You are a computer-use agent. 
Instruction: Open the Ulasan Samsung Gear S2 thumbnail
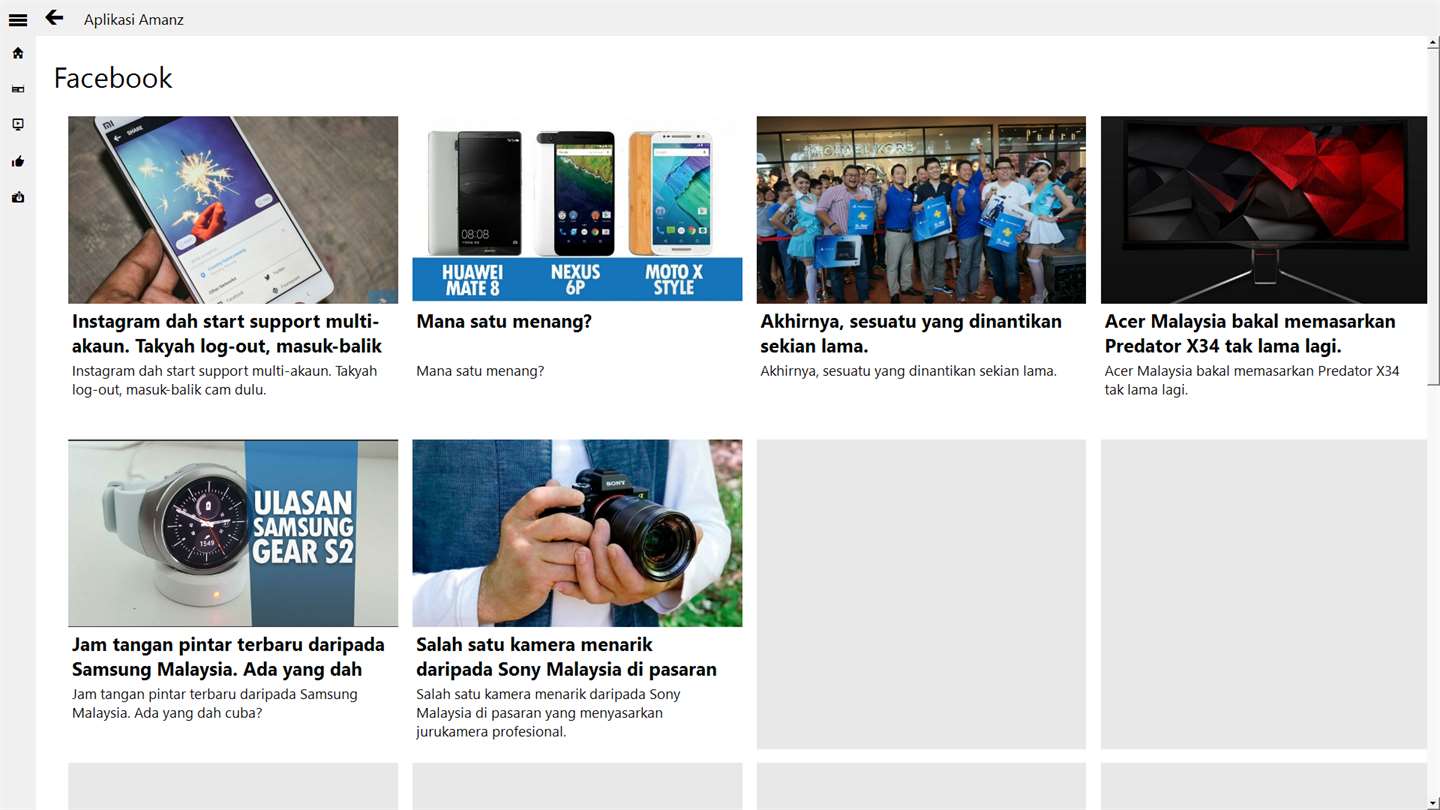click(x=233, y=533)
